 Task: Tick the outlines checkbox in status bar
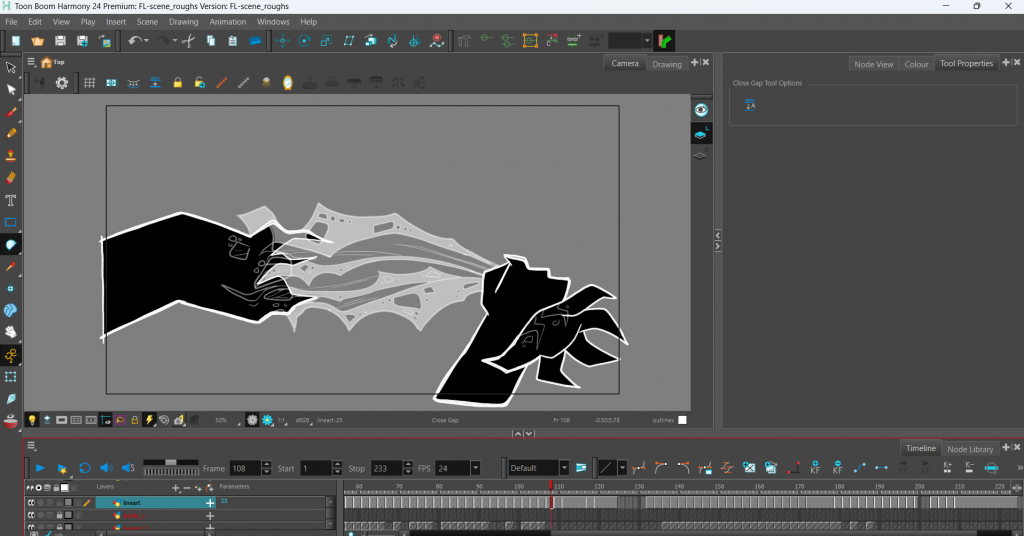(x=682, y=420)
